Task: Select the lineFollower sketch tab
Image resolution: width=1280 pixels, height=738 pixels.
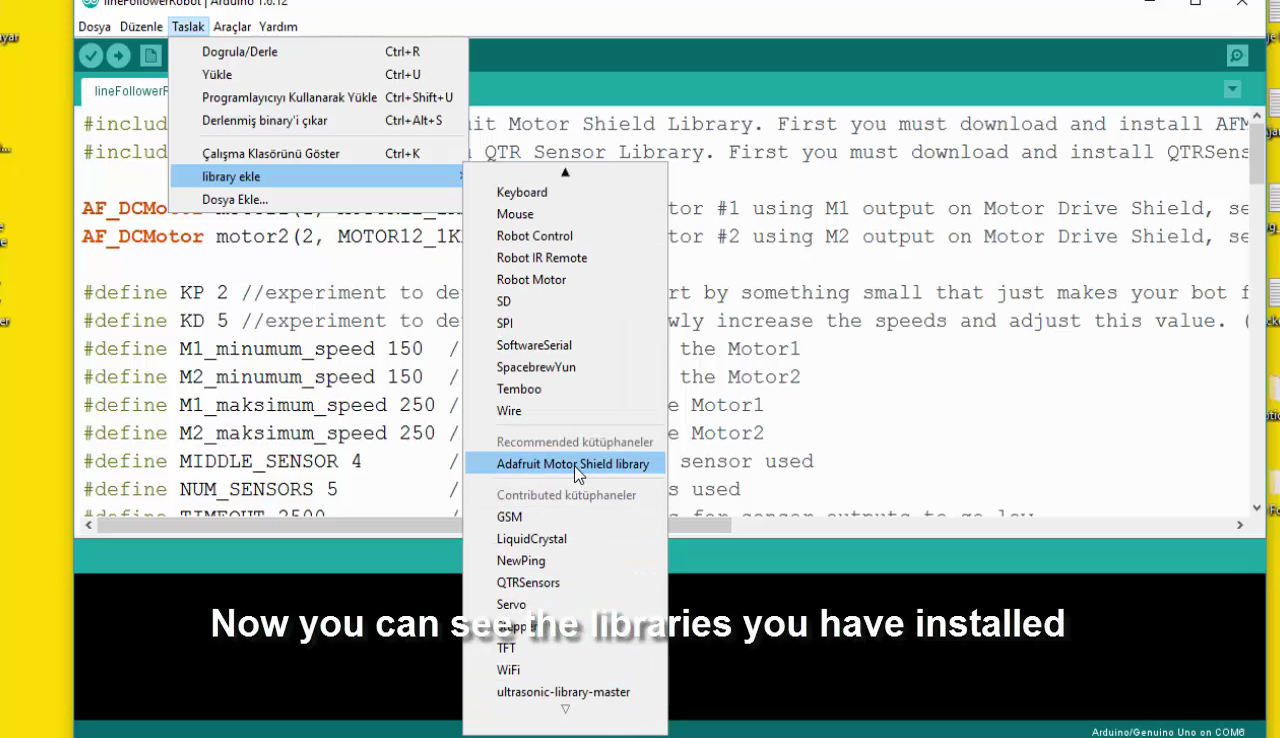Action: [x=125, y=91]
